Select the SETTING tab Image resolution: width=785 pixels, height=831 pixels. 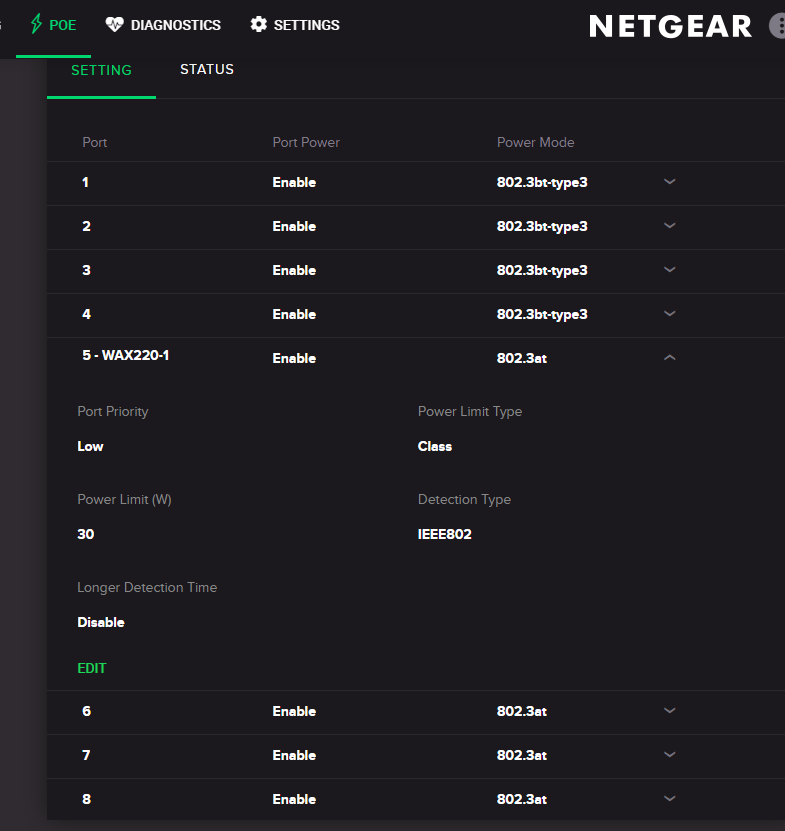point(101,71)
